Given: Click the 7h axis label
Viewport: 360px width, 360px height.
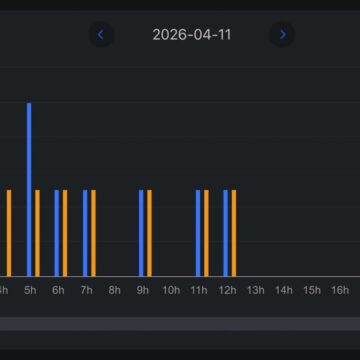Looking at the screenshot, I should coord(86,290).
